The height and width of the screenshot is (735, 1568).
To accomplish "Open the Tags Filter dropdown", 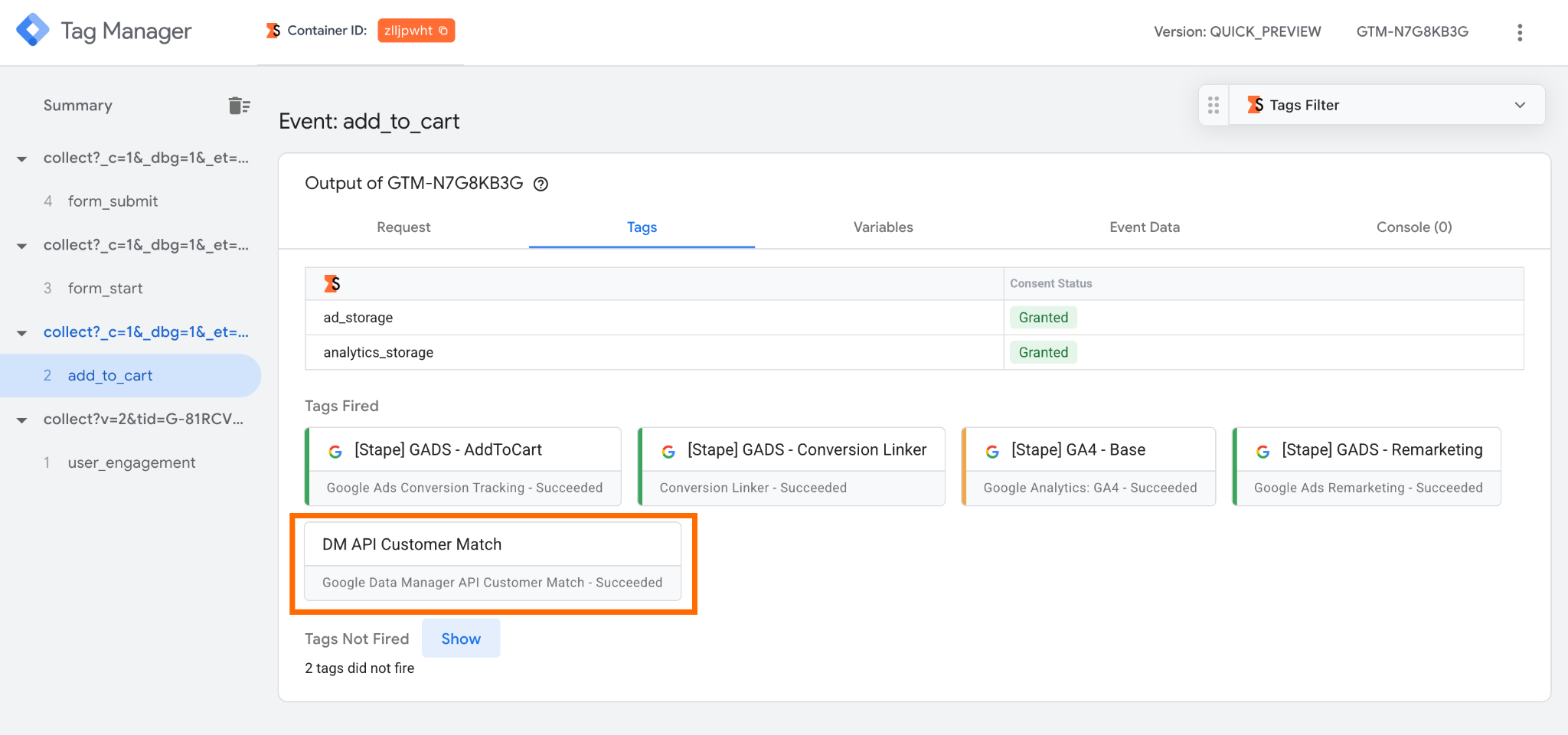I will [x=1387, y=105].
